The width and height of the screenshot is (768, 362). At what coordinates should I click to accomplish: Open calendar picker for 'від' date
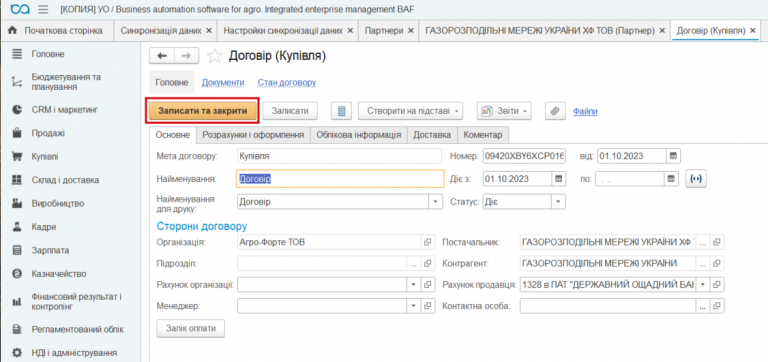[x=673, y=156]
